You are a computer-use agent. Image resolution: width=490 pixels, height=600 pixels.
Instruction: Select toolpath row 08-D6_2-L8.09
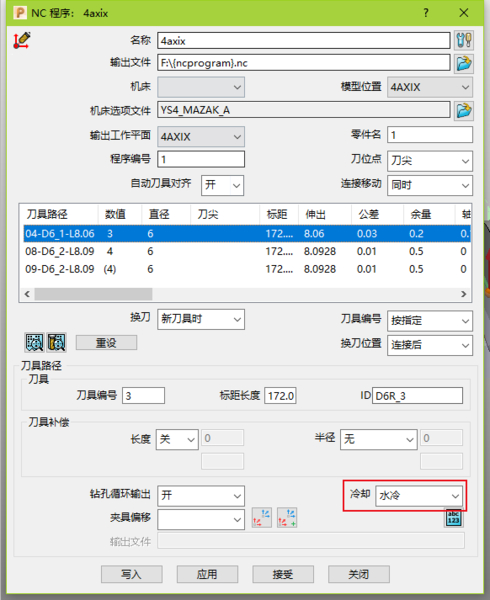pos(247,251)
